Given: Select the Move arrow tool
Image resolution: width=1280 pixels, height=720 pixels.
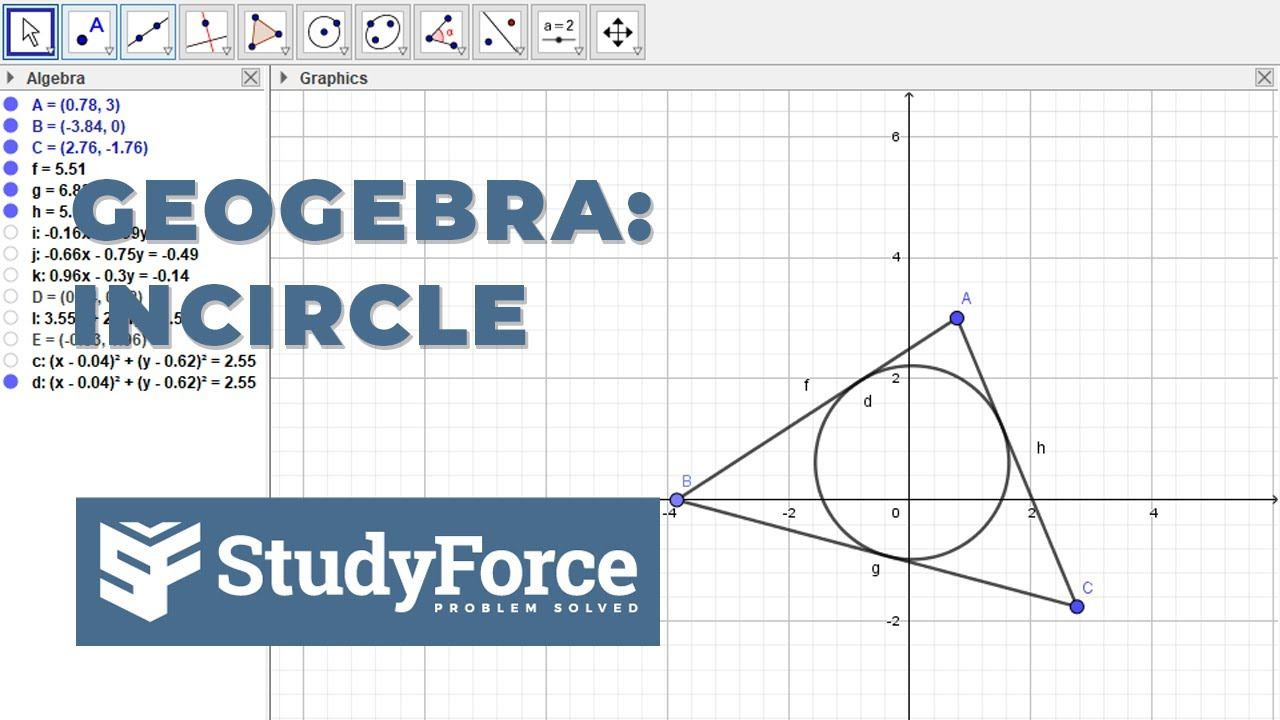Looking at the screenshot, I should coord(31,32).
